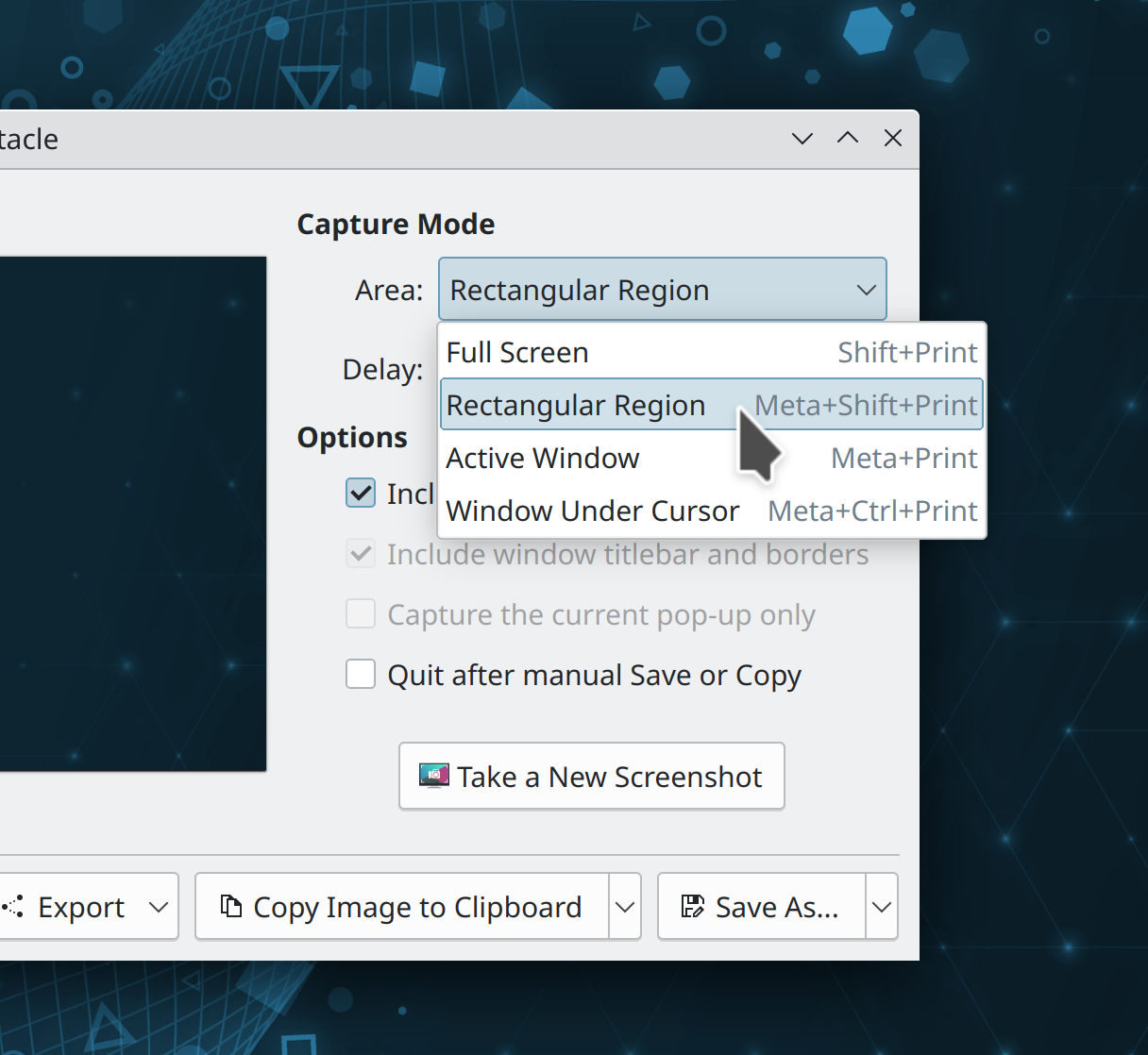Minimize the Spectacle window
Screen dimensions: 1148x1055
click(x=802, y=139)
